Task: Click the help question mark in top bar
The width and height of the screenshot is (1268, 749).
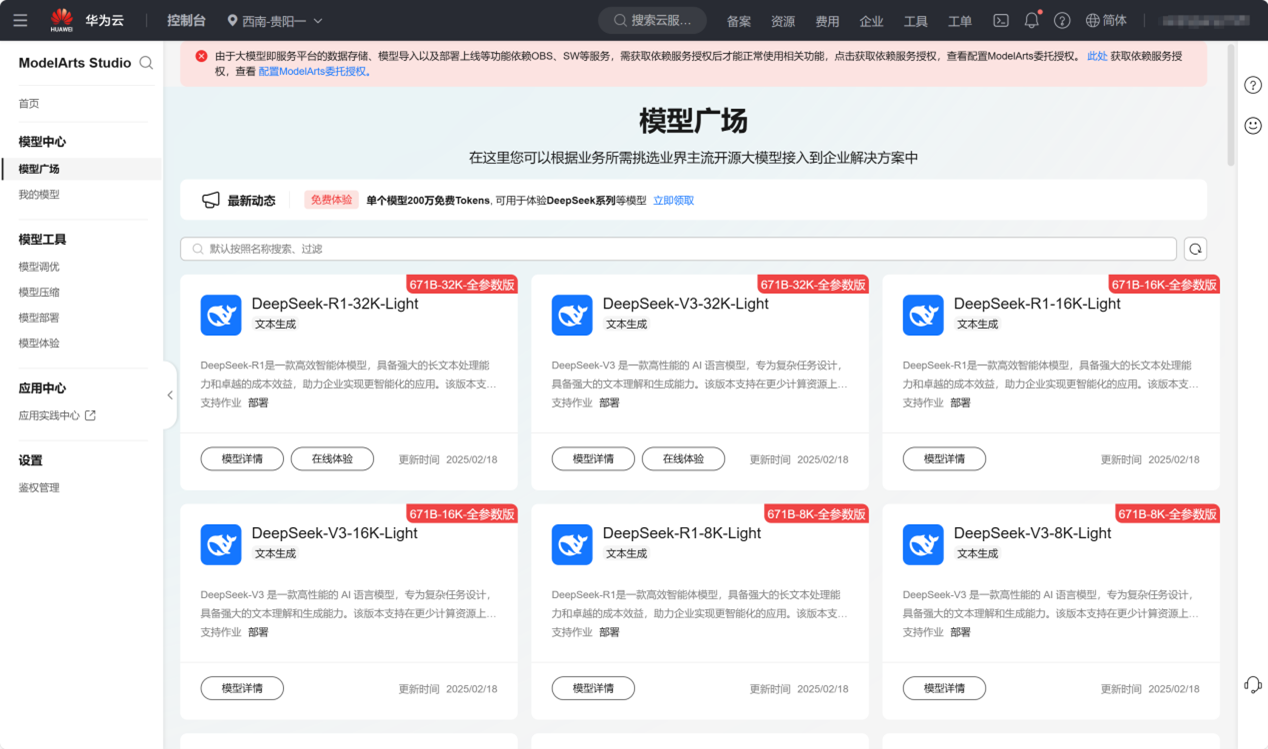Action: tap(1062, 20)
